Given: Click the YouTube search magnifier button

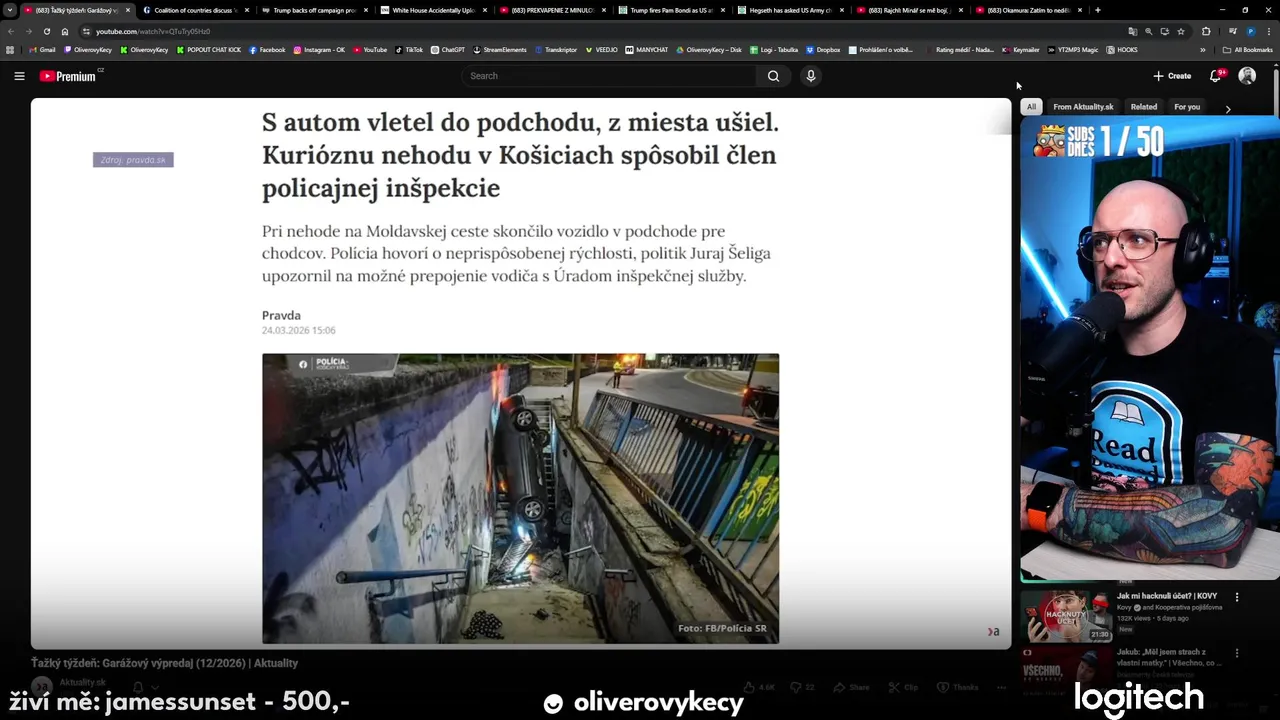Looking at the screenshot, I should tap(773, 76).
